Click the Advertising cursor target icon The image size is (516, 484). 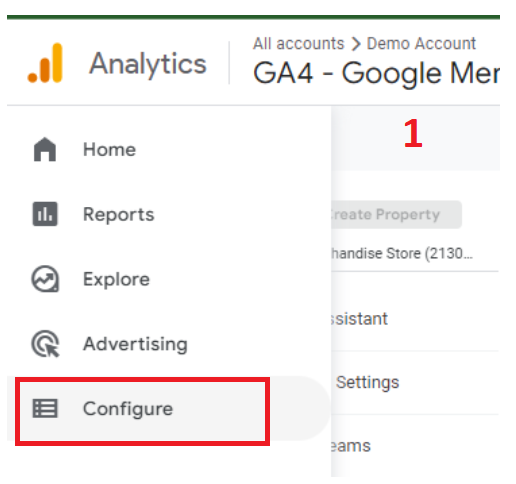coord(45,344)
